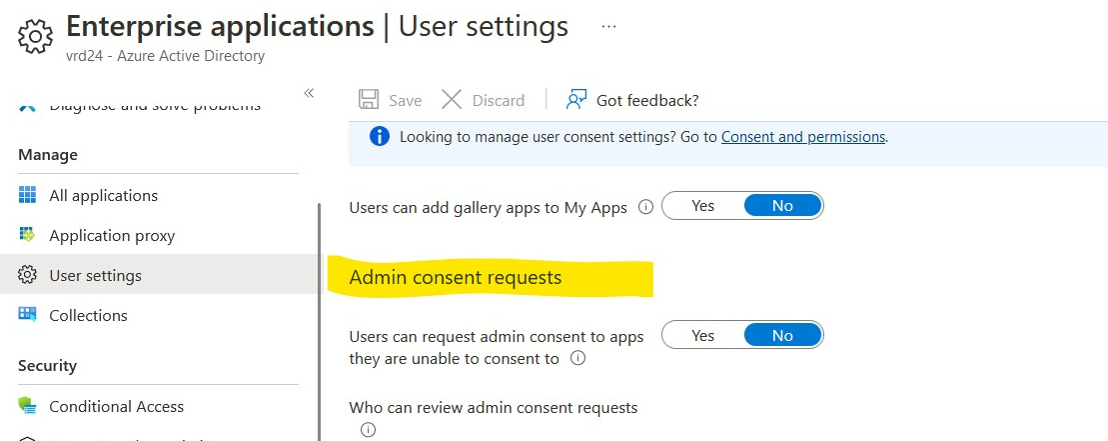Set request admin consent to No
Screen dimensions: 1108x441
point(783,336)
